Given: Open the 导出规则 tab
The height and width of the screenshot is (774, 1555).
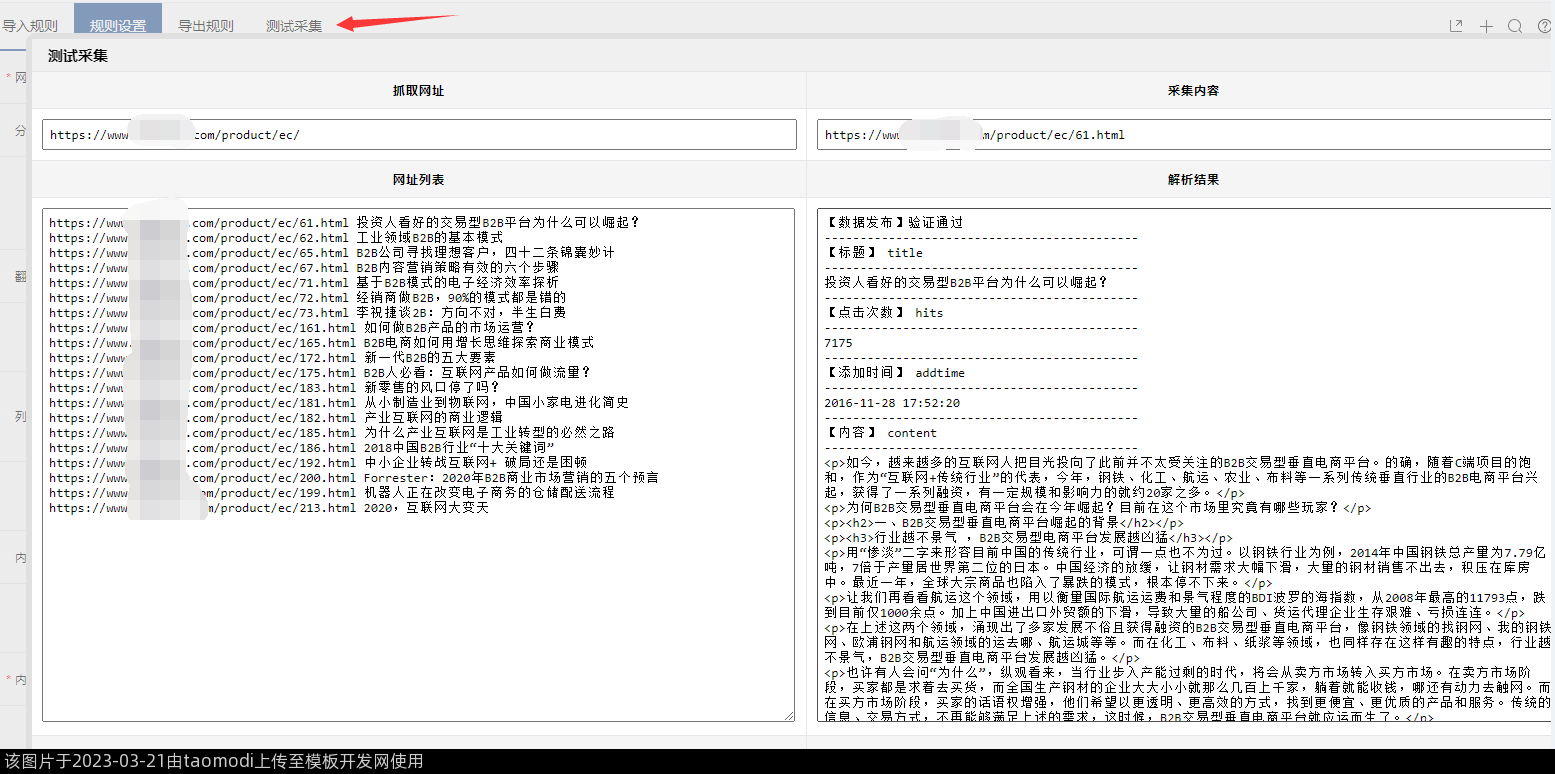Looking at the screenshot, I should [206, 26].
